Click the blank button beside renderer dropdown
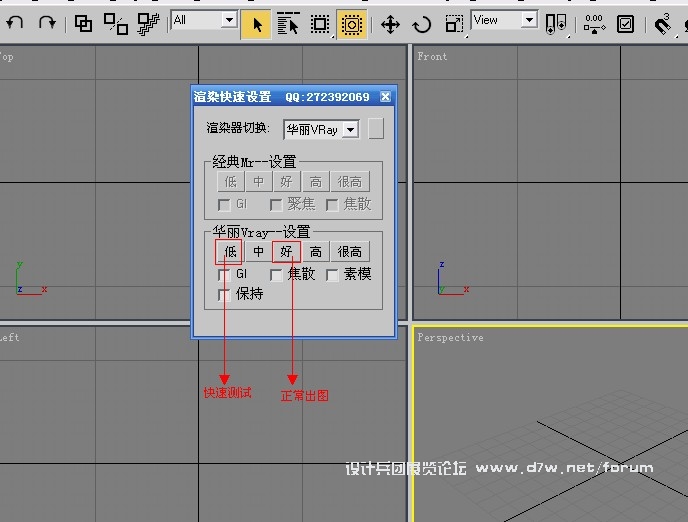The image size is (688, 522). pyautogui.click(x=376, y=129)
